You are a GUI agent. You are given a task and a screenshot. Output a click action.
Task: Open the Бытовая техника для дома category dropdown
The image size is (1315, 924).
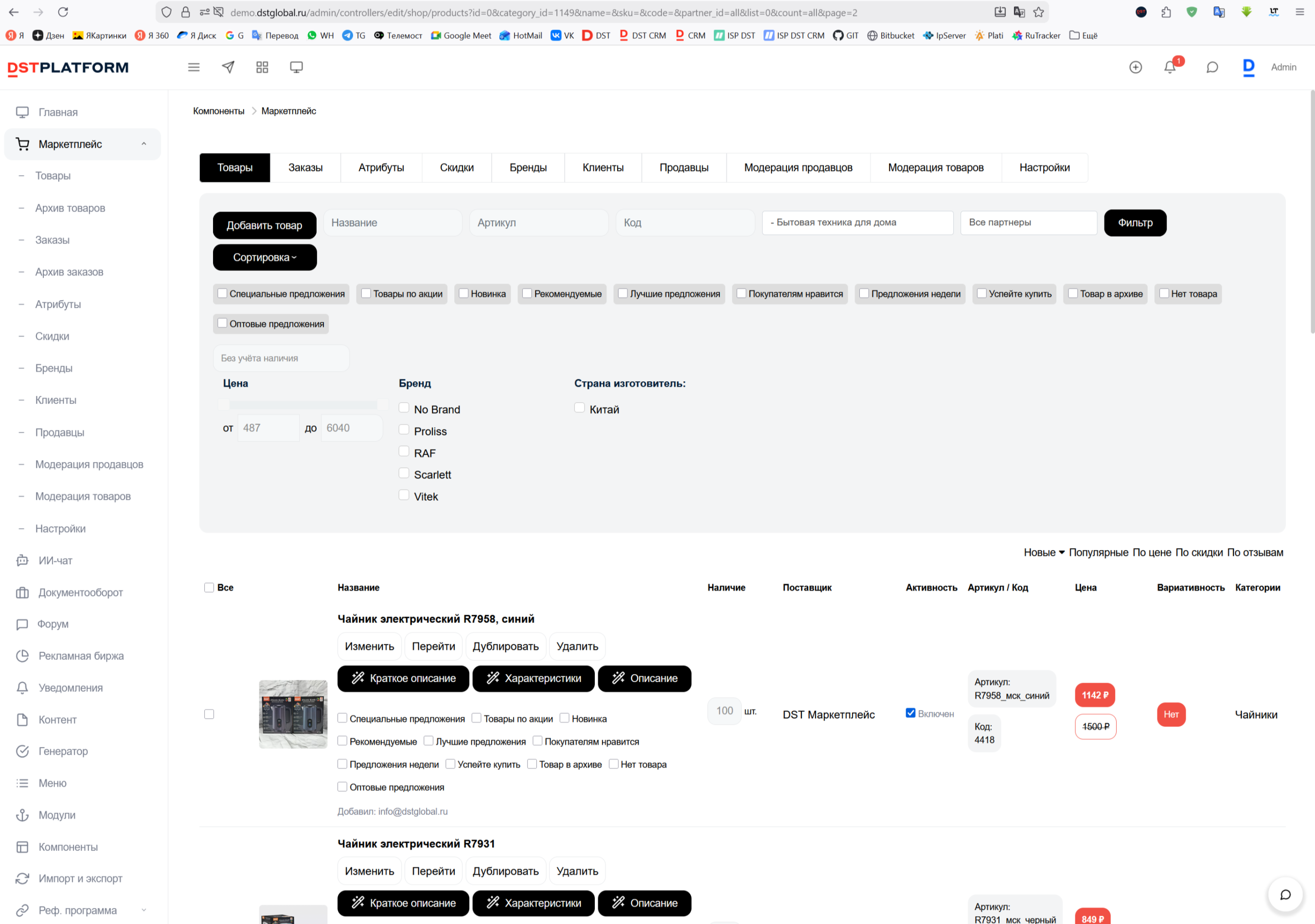coord(857,222)
